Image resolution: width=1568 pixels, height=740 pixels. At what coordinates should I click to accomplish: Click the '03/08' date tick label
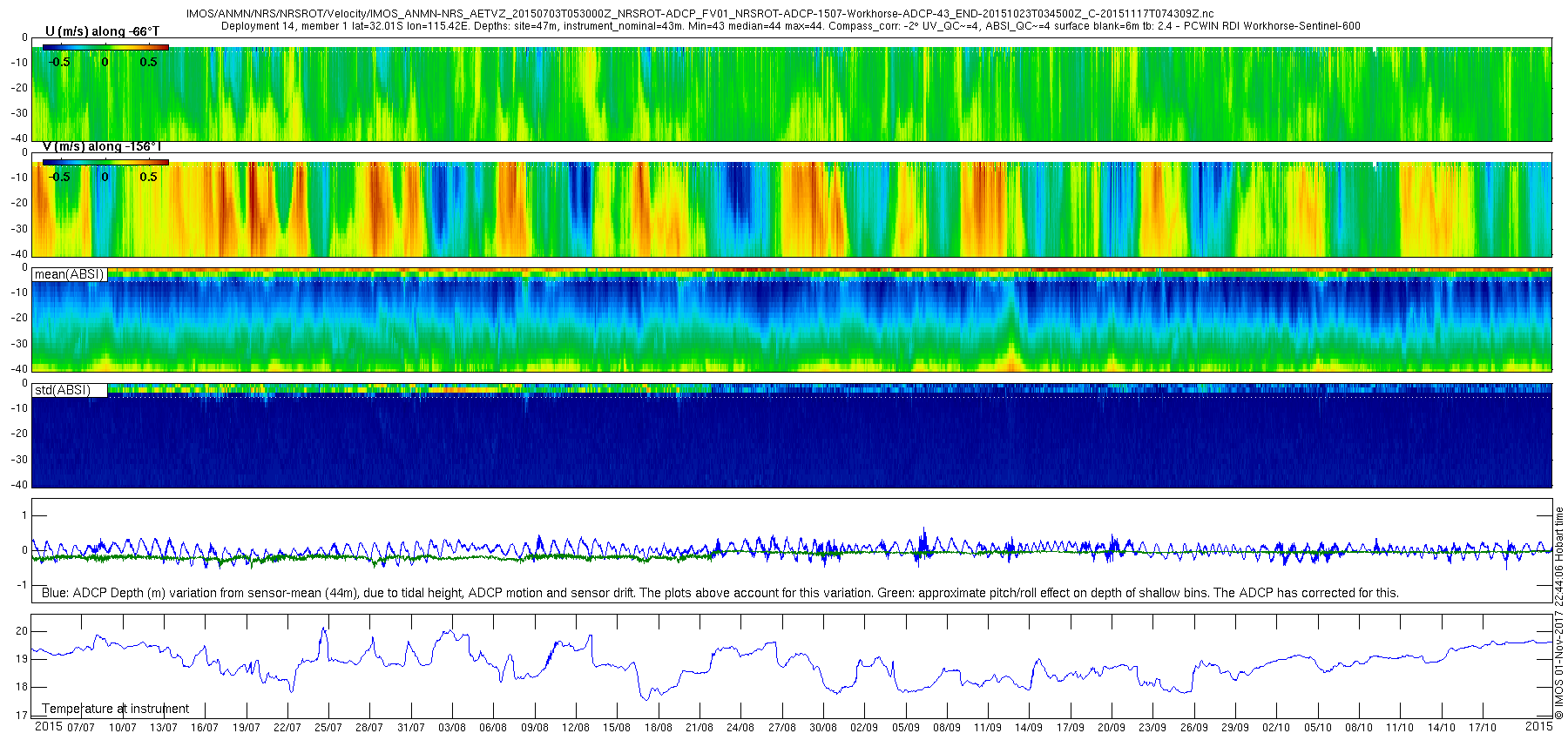pos(451,728)
